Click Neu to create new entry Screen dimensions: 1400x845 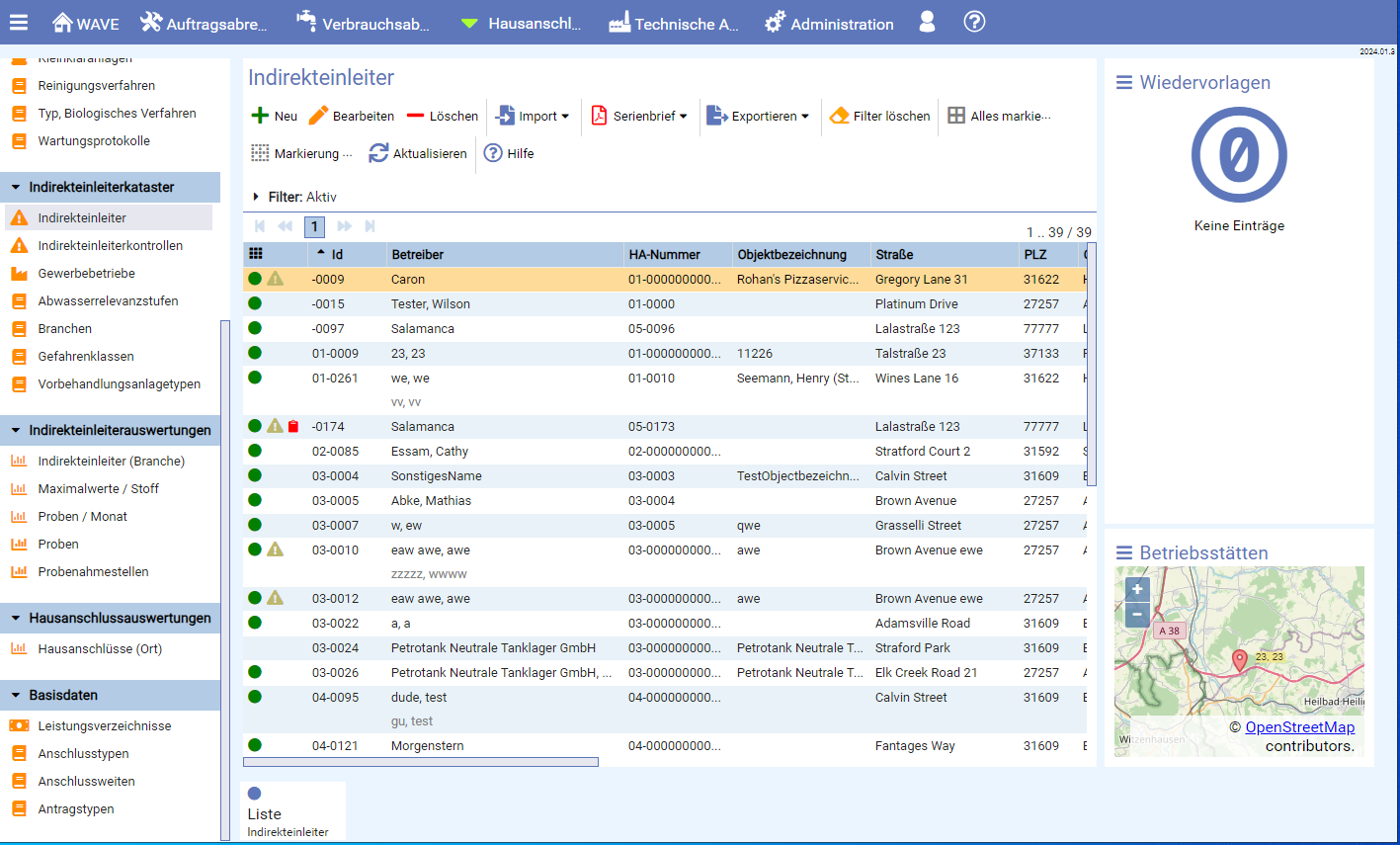[275, 116]
